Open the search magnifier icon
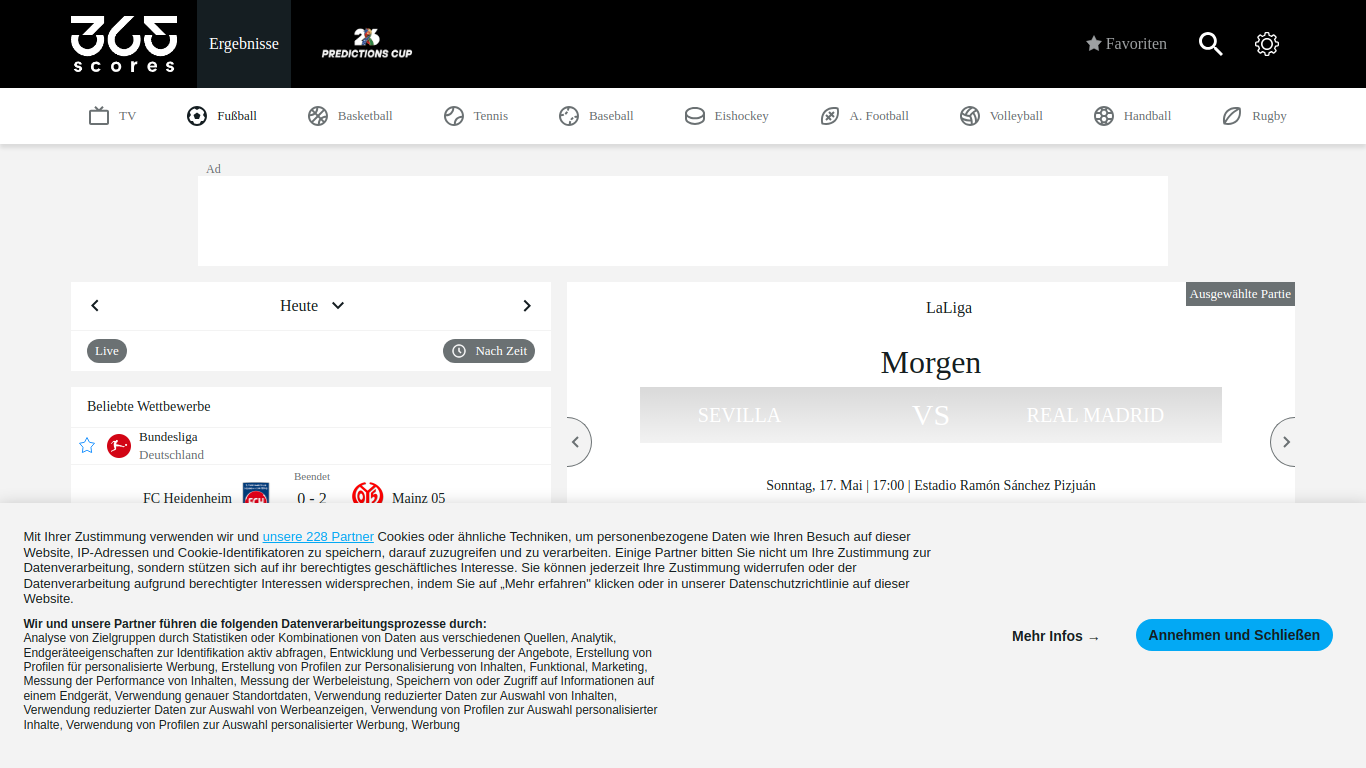The width and height of the screenshot is (1366, 768). click(1211, 44)
